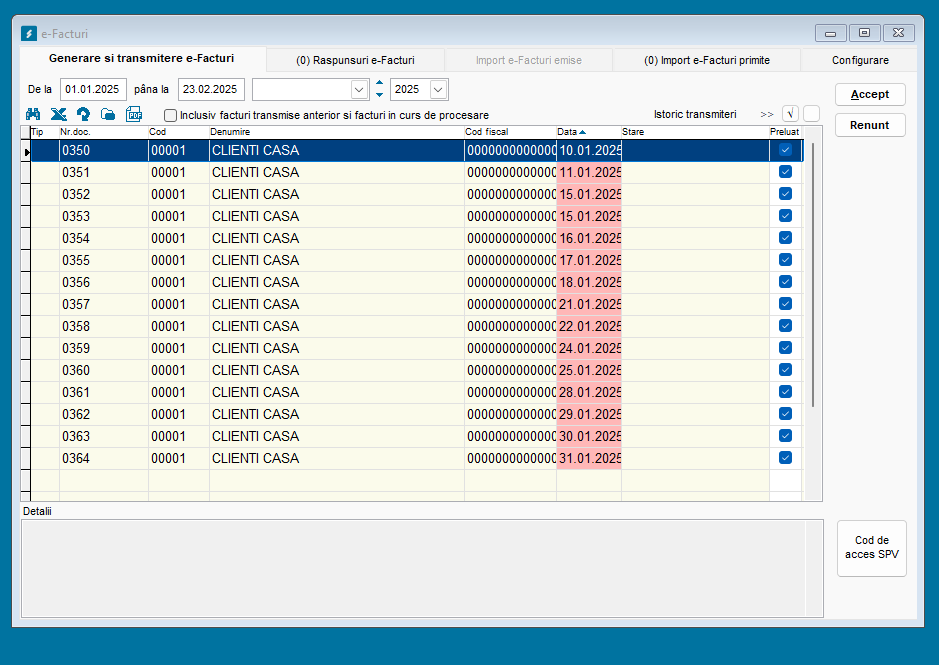Uncheck Preluat for invoice 0351
The height and width of the screenshot is (665, 939).
pyautogui.click(x=785, y=172)
